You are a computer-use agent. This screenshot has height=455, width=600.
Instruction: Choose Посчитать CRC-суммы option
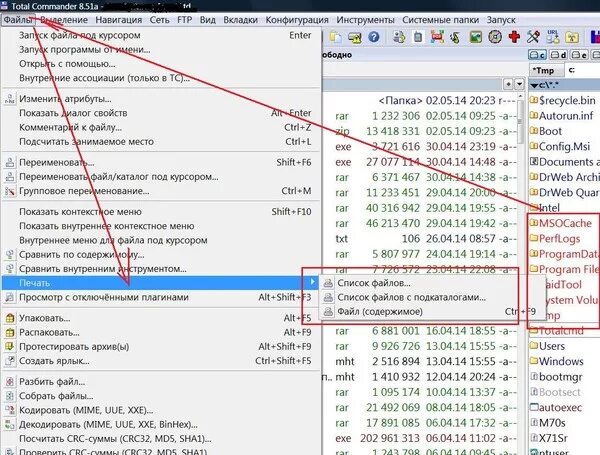pyautogui.click(x=161, y=439)
